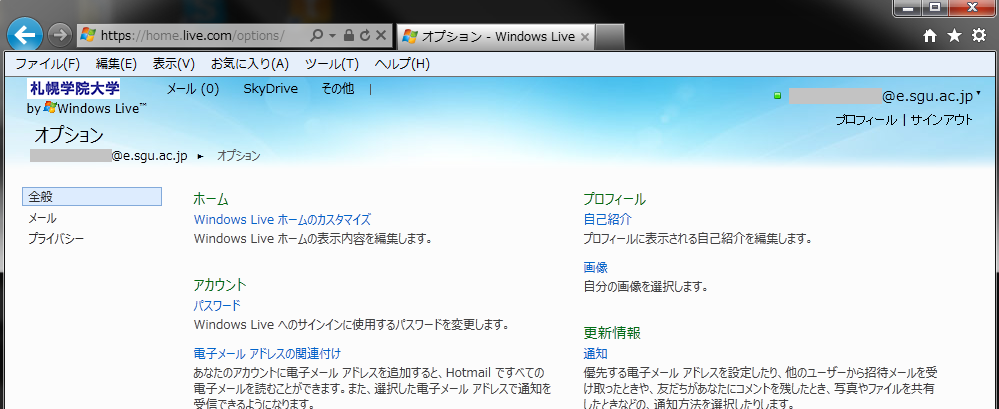The image size is (999, 409).
Task: Open the 画像 link
Action: tap(596, 268)
